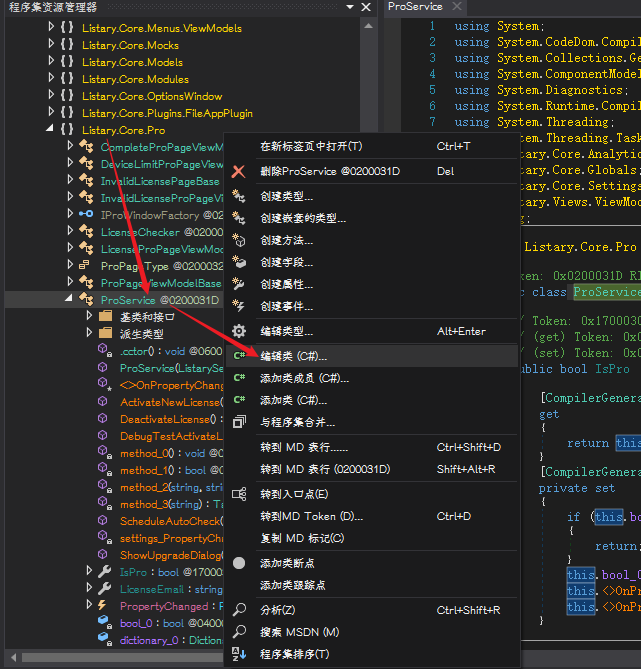Click the class icon of LicenseChecker node
641x669 pixels.
click(87, 232)
